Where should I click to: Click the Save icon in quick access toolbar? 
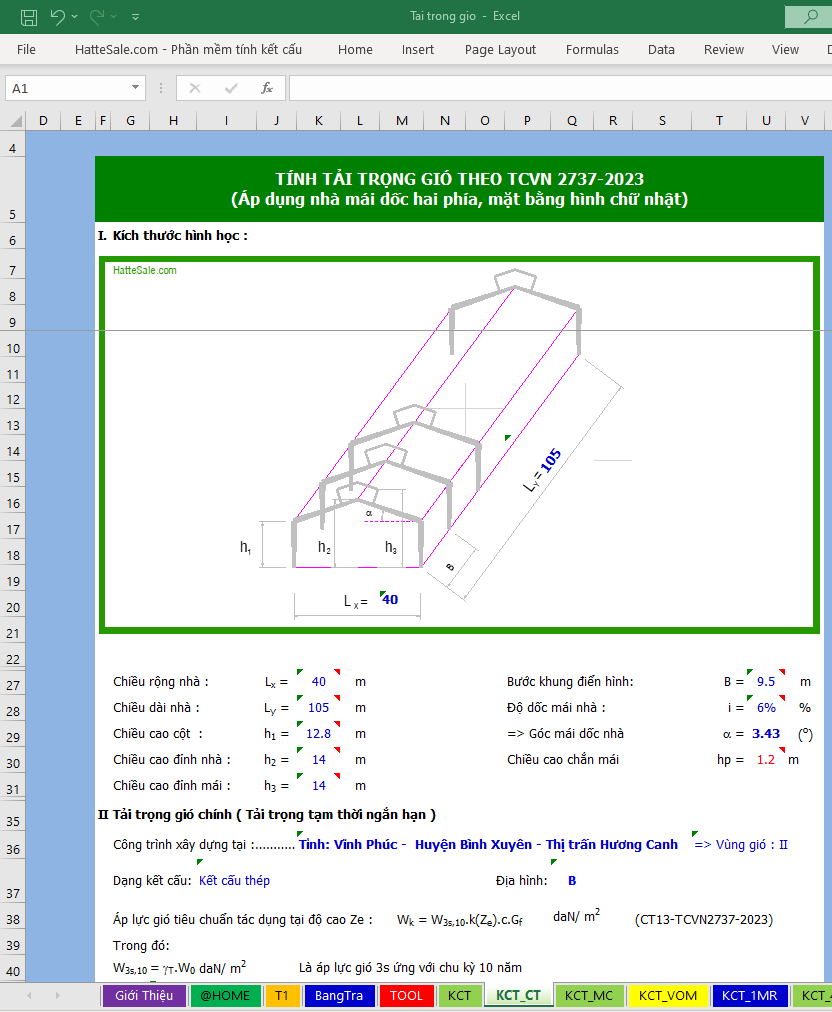[x=29, y=17]
